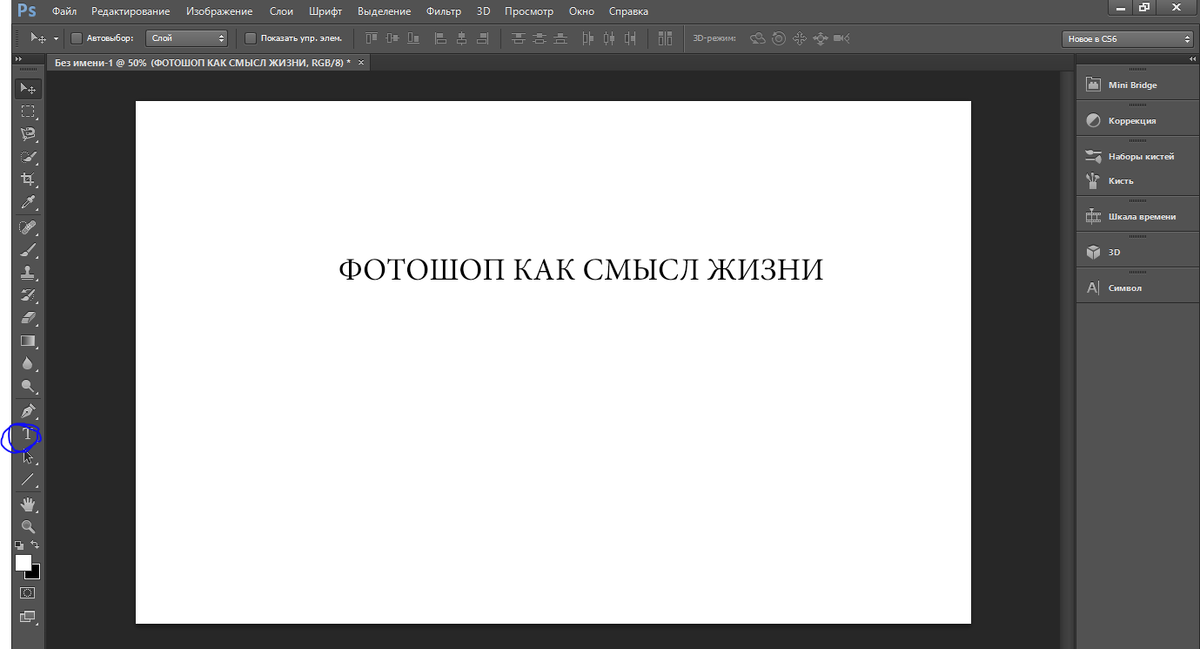Select the History Brush tool

[28, 295]
